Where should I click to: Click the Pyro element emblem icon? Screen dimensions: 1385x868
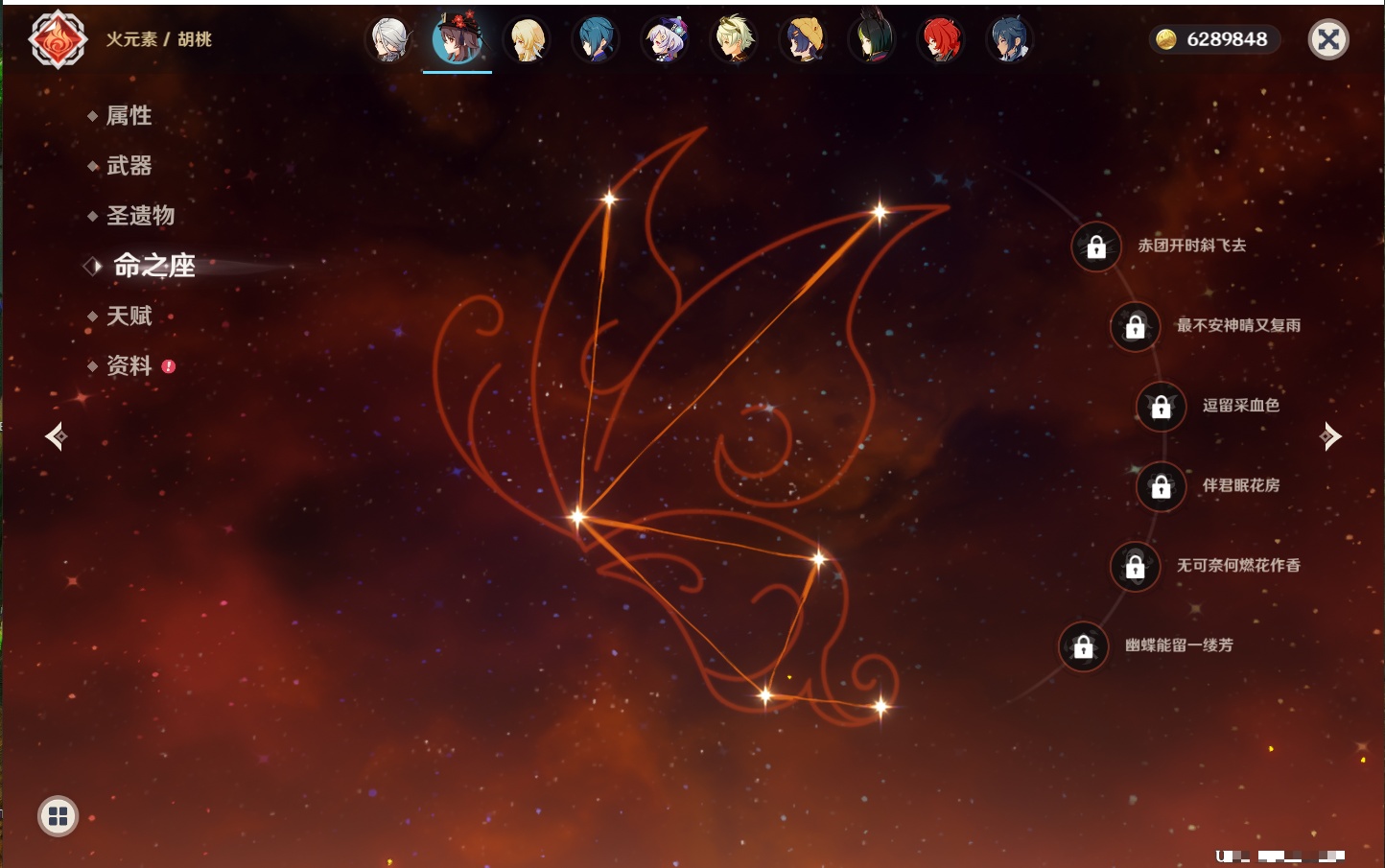tap(58, 39)
